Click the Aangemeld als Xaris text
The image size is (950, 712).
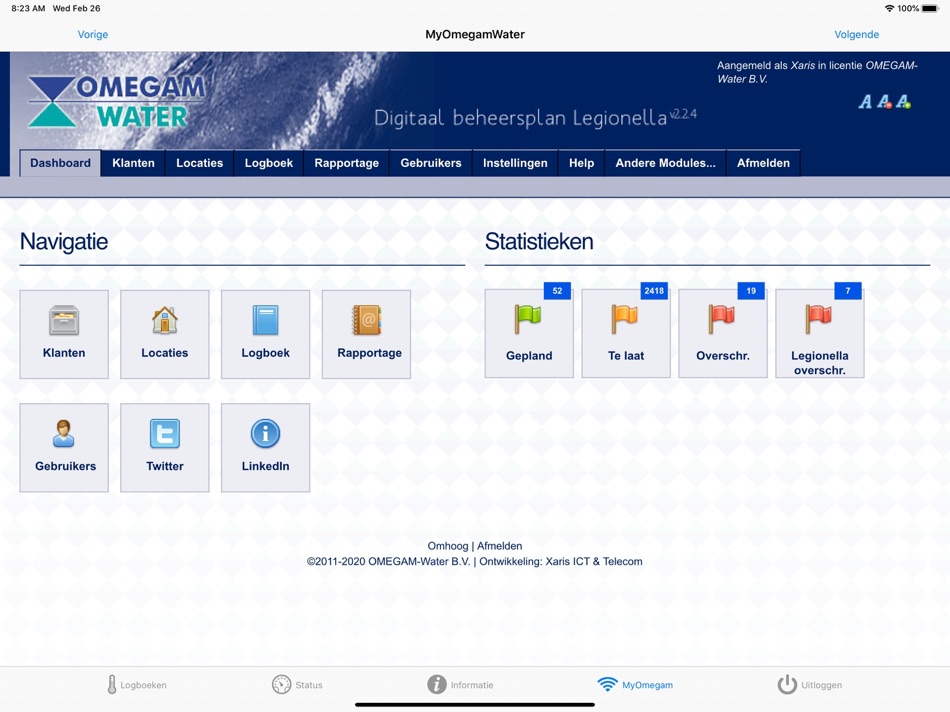click(x=817, y=72)
